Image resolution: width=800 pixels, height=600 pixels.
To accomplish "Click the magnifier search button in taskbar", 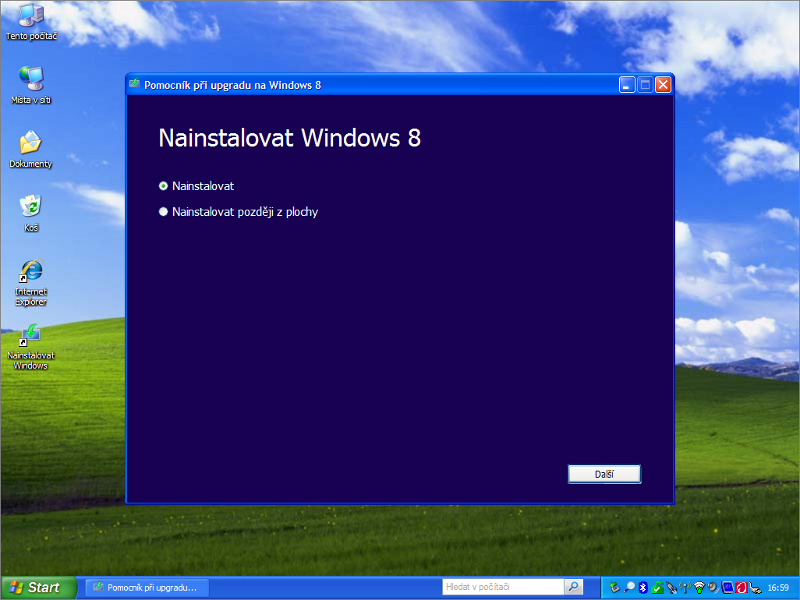I will (573, 587).
